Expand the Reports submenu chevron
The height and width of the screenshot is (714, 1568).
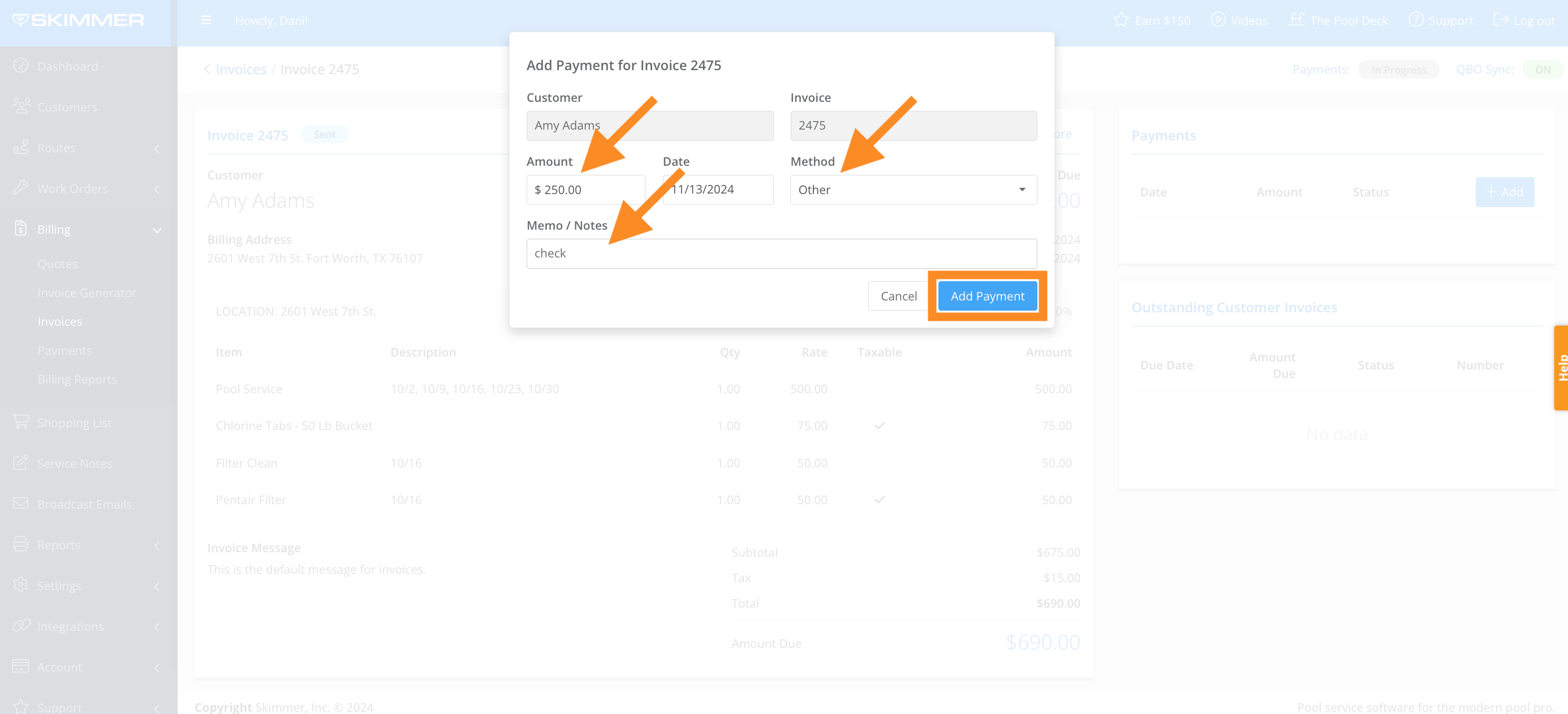click(x=157, y=546)
